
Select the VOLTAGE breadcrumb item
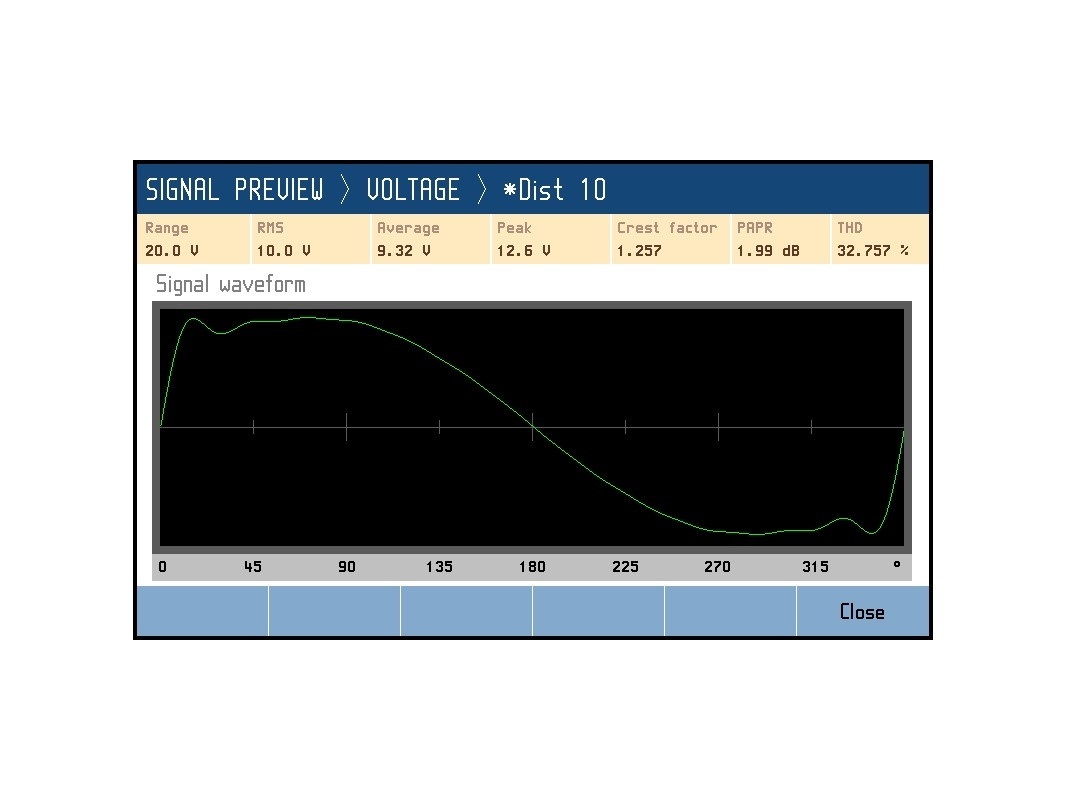[x=412, y=190]
